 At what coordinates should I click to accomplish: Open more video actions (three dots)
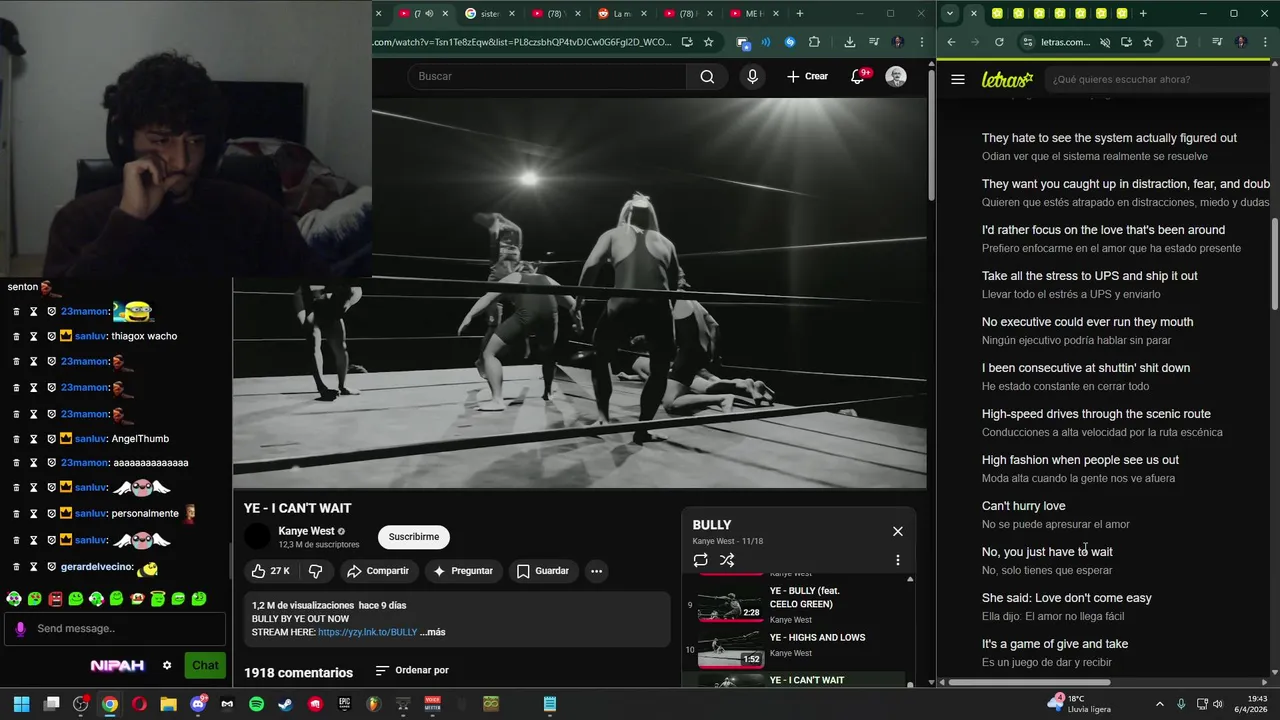click(596, 571)
